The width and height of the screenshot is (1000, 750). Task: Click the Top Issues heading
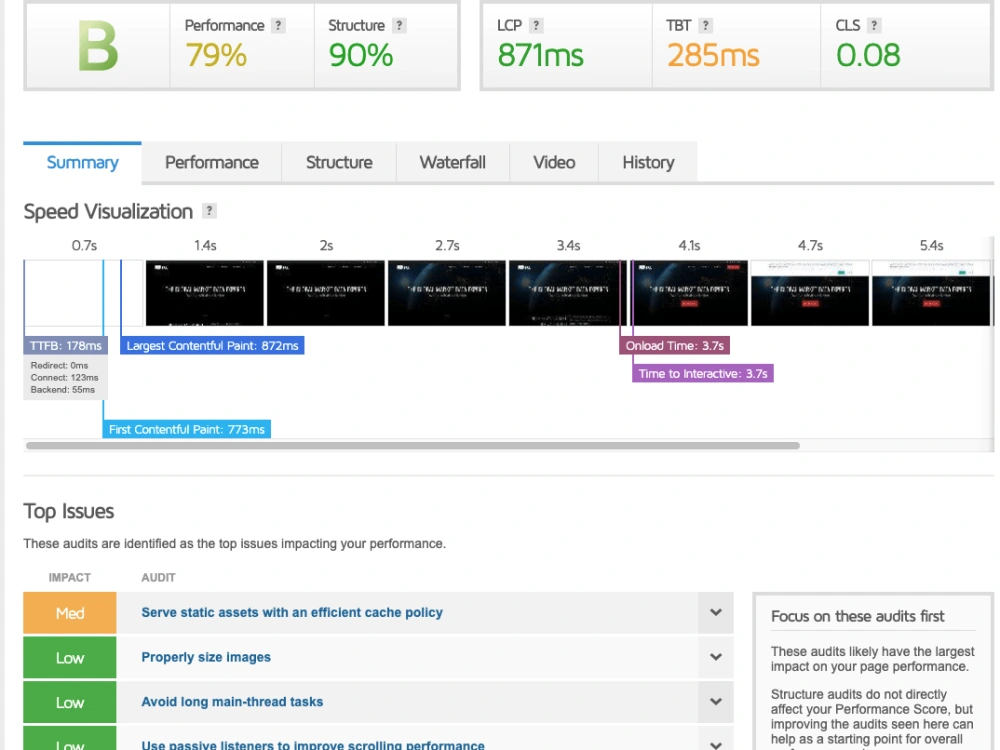point(69,511)
